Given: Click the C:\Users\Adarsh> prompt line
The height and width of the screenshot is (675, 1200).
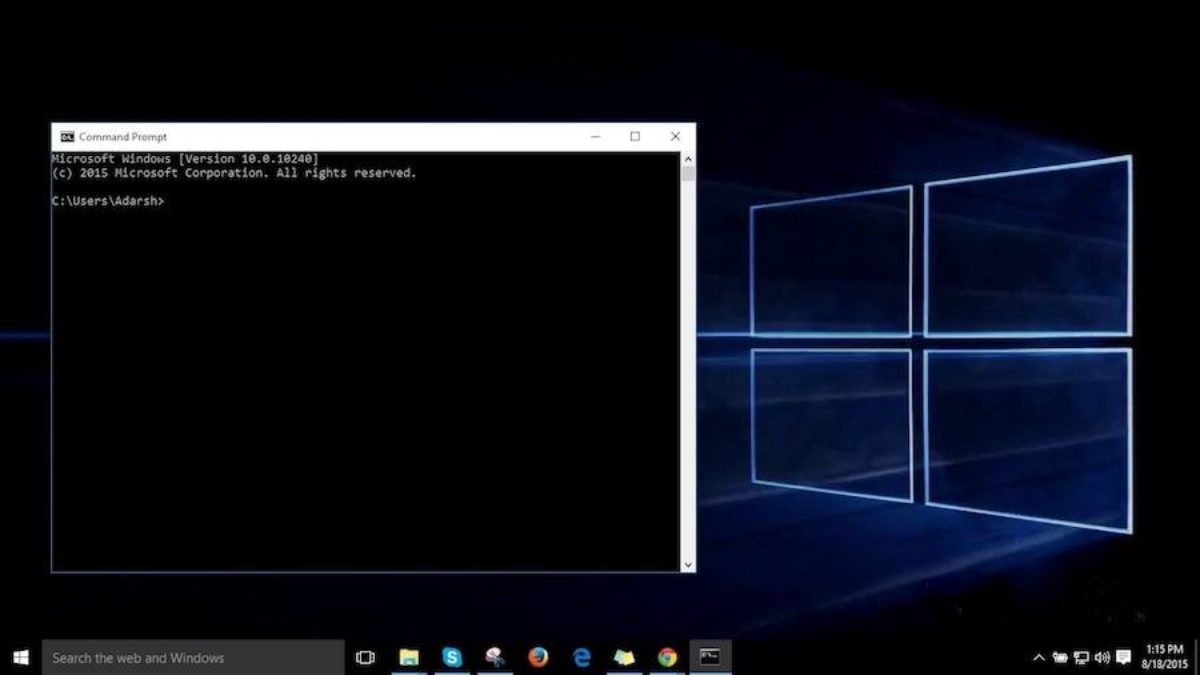Looking at the screenshot, I should pyautogui.click(x=108, y=201).
